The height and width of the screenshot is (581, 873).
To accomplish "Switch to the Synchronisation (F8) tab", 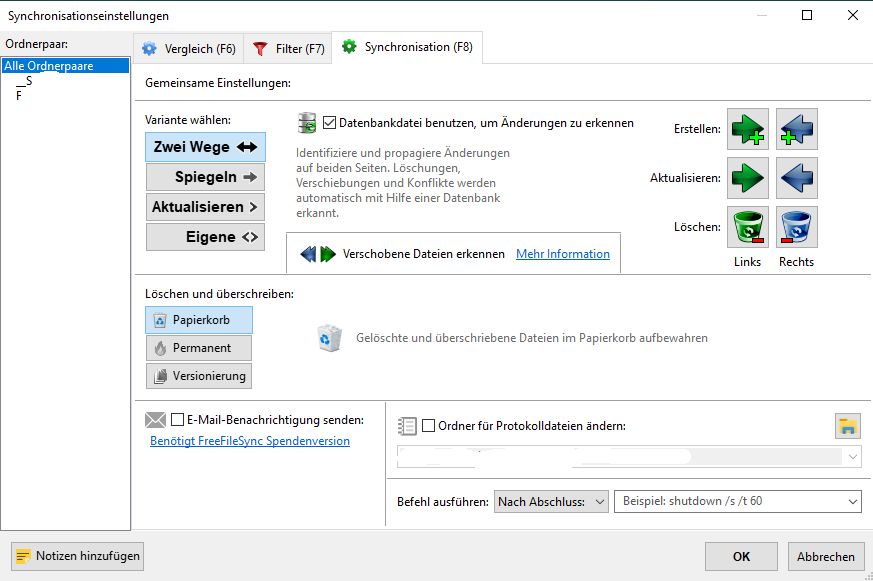I will point(407,47).
